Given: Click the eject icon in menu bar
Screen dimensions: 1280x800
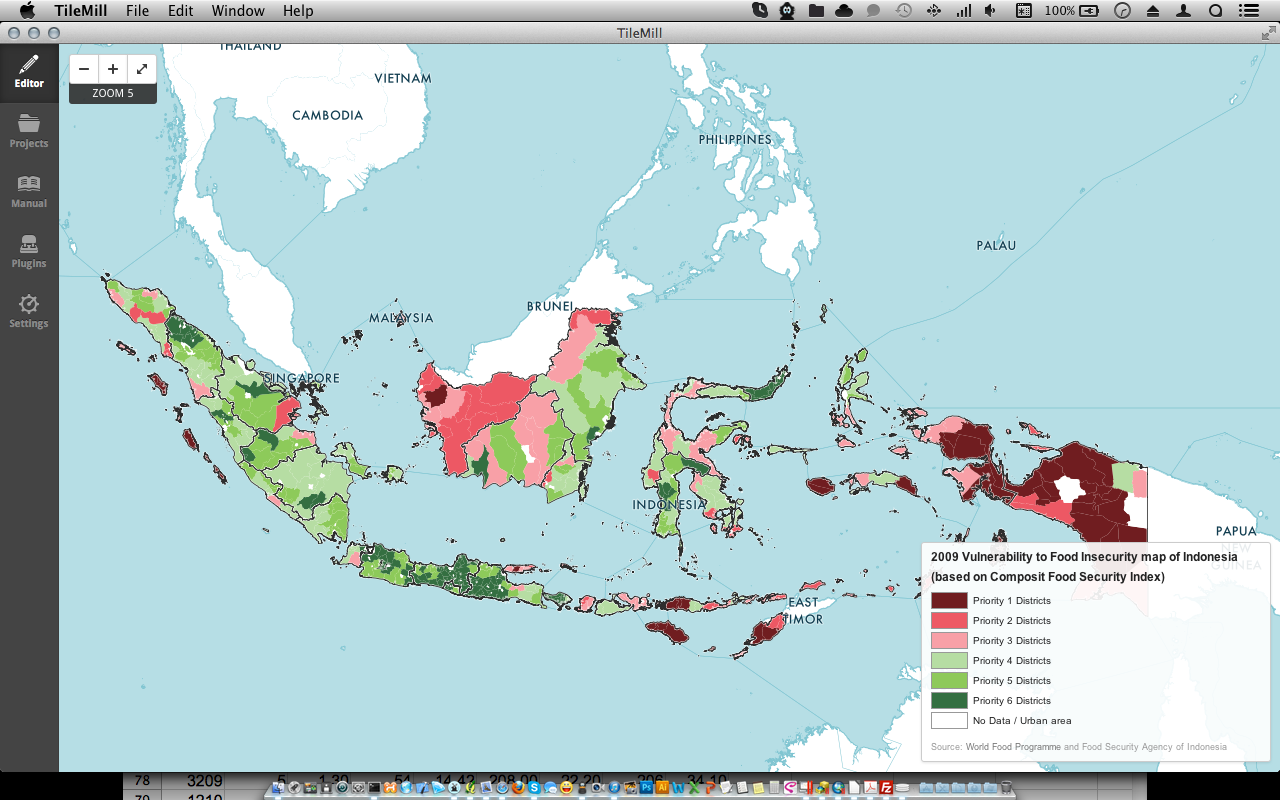Looking at the screenshot, I should coord(1153,10).
